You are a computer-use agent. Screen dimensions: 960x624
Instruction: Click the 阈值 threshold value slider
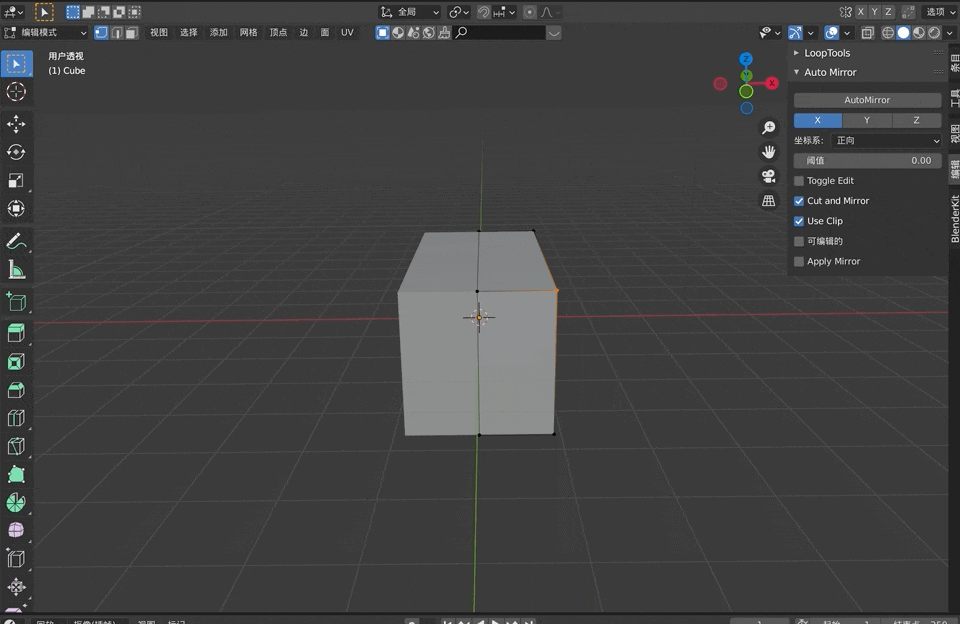tap(867, 160)
